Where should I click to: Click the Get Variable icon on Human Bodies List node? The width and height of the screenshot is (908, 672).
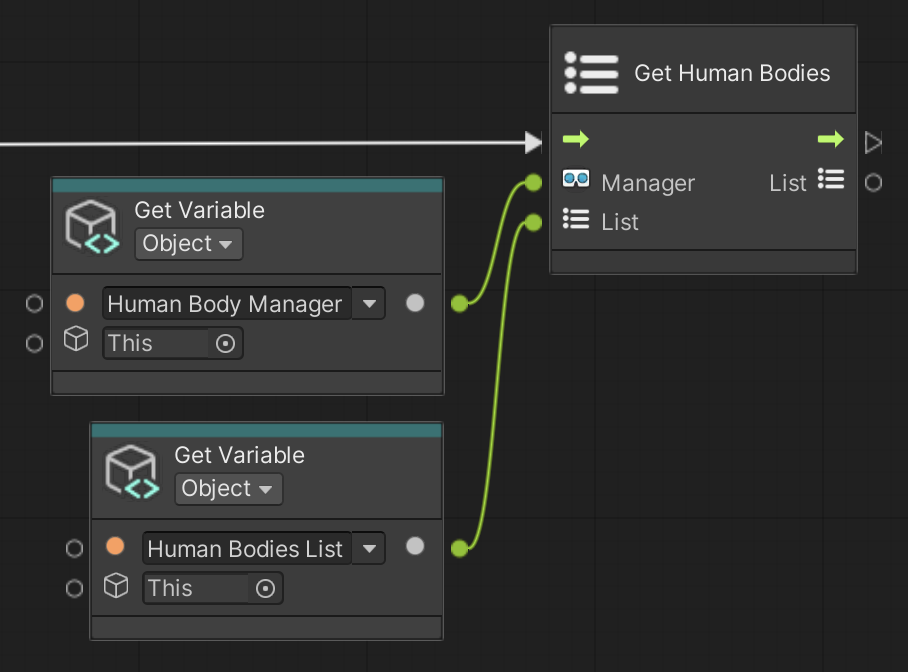[x=131, y=471]
